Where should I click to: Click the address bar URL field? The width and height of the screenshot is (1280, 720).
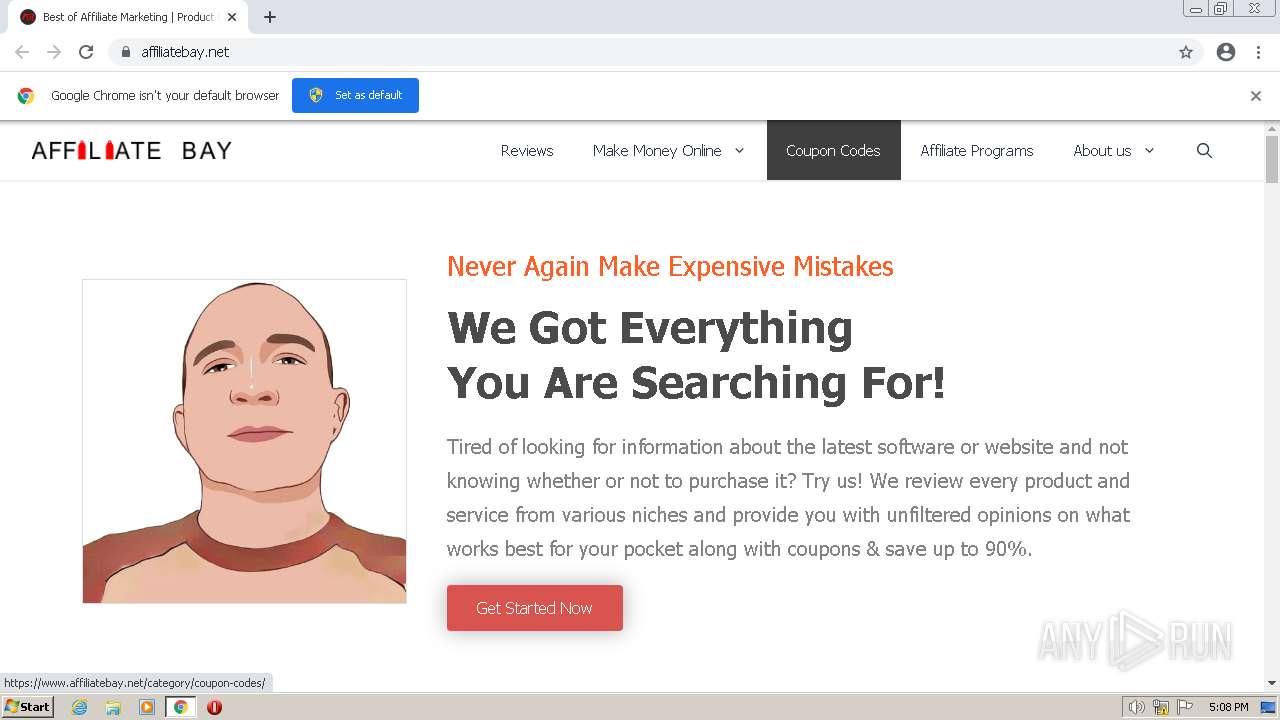(x=640, y=52)
